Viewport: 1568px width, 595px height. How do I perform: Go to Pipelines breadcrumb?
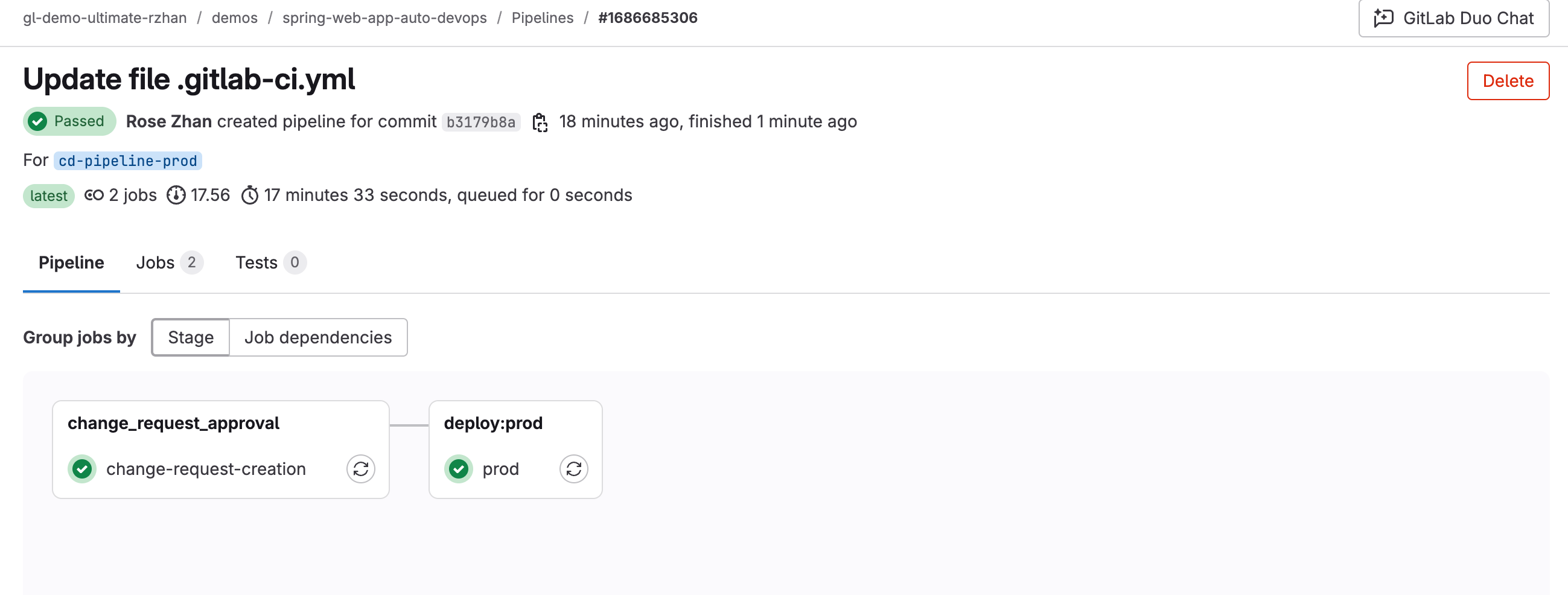[x=543, y=18]
